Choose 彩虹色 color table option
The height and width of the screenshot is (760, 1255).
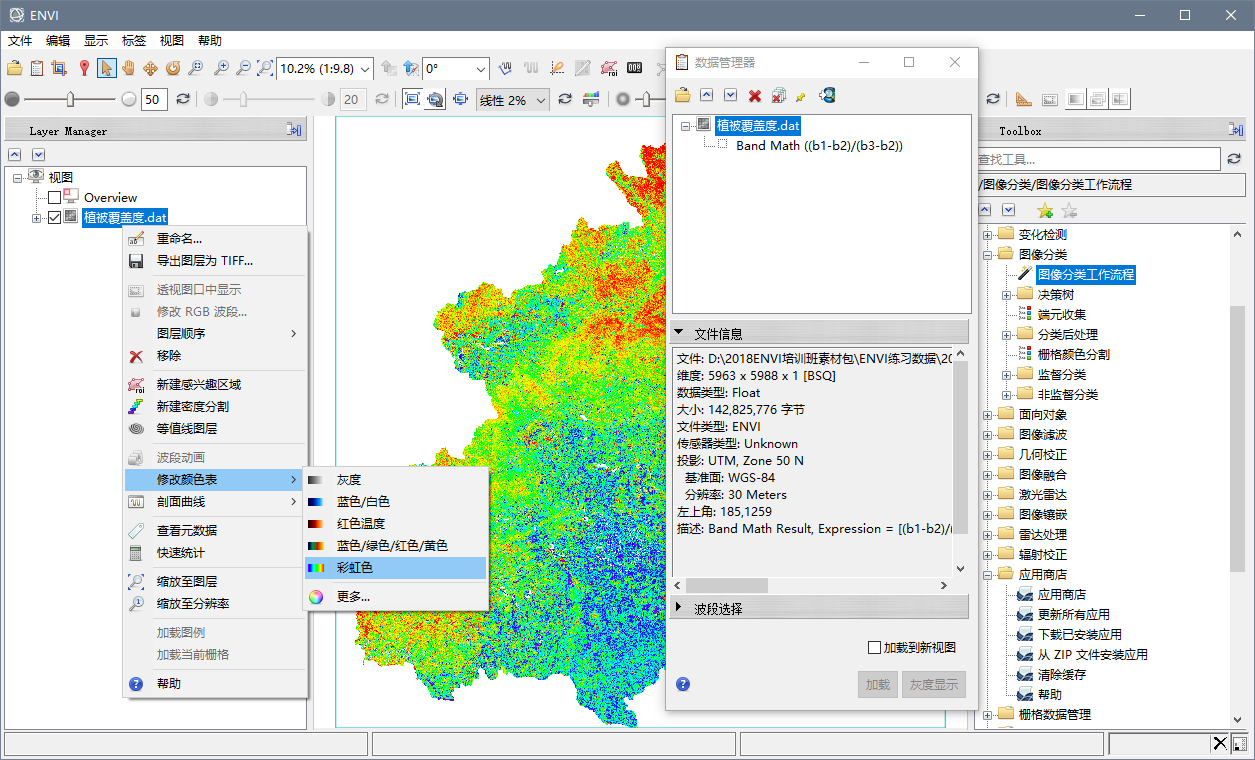click(x=355, y=568)
